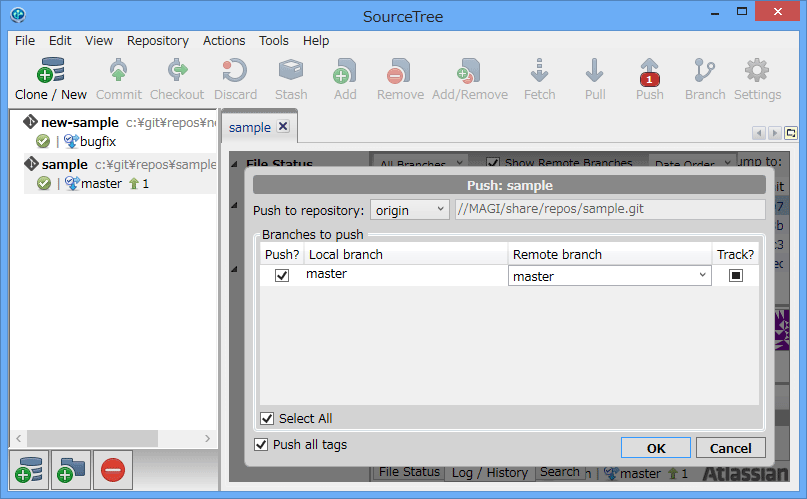Close the sample tab with X
Image resolution: width=807 pixels, height=499 pixels.
[x=283, y=126]
